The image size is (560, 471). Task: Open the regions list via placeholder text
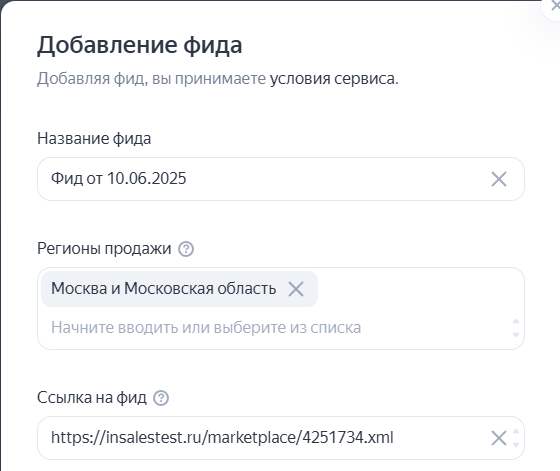coord(206,327)
